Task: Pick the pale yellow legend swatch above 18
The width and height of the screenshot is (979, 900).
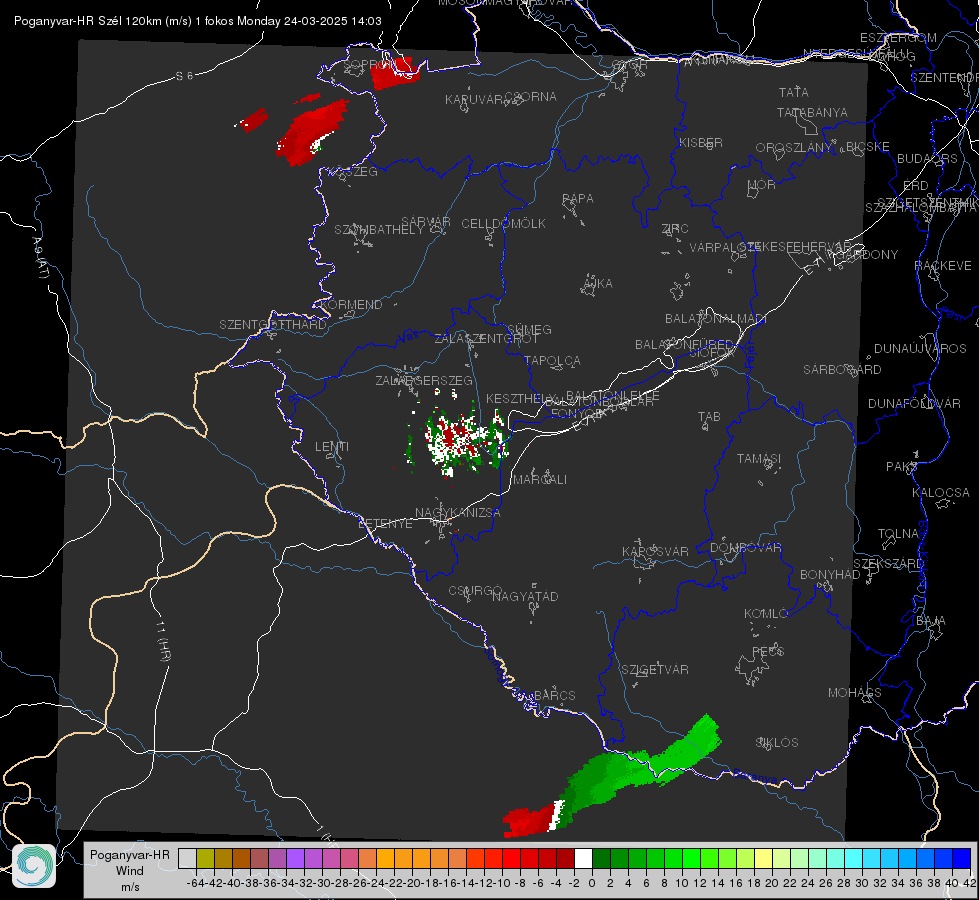Action: [x=763, y=859]
